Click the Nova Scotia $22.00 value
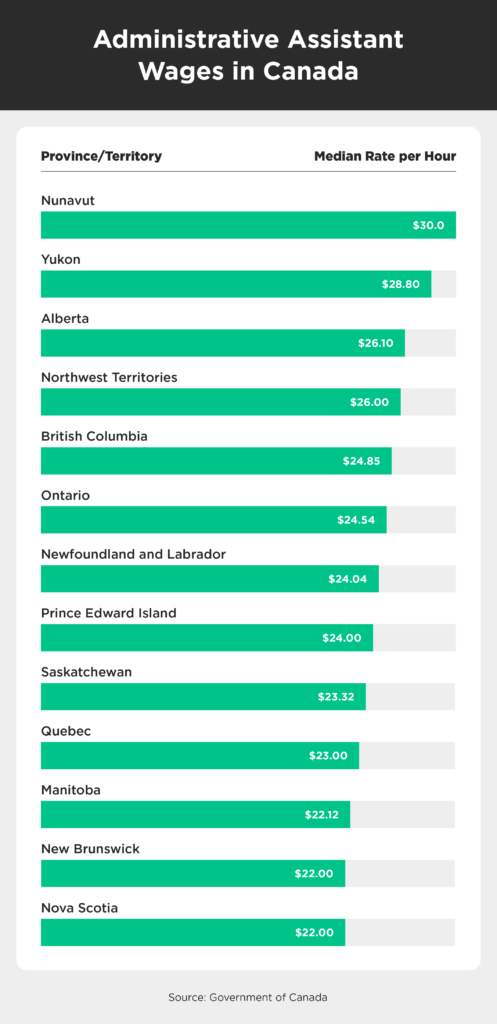The height and width of the screenshot is (1024, 497). [x=314, y=933]
